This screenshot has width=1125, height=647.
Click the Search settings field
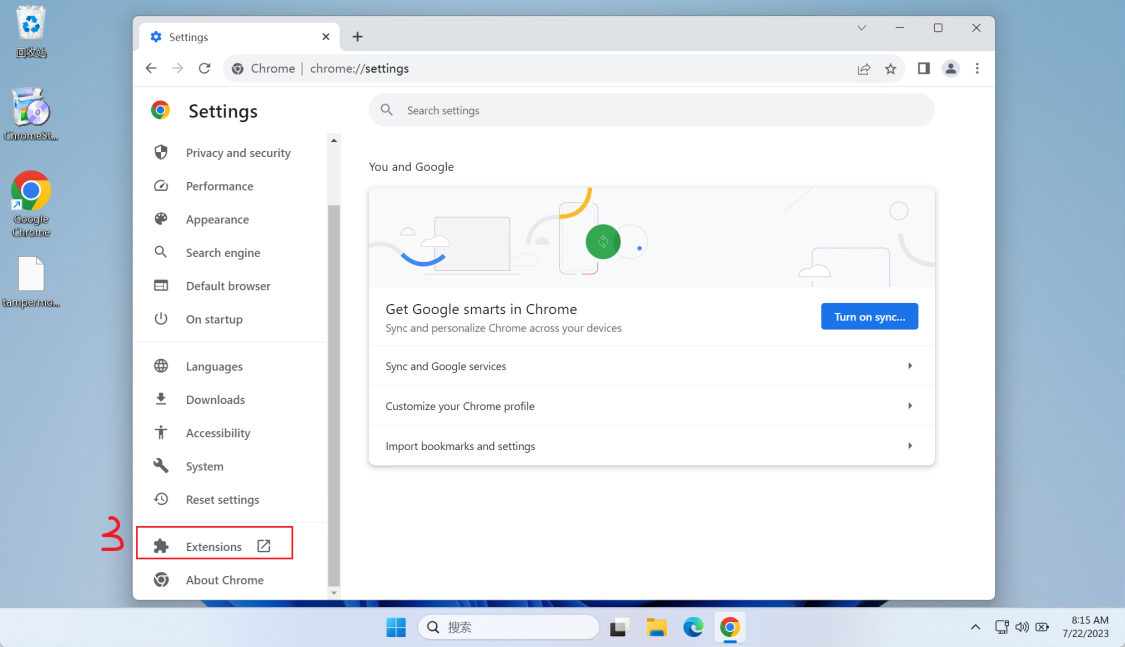651,110
